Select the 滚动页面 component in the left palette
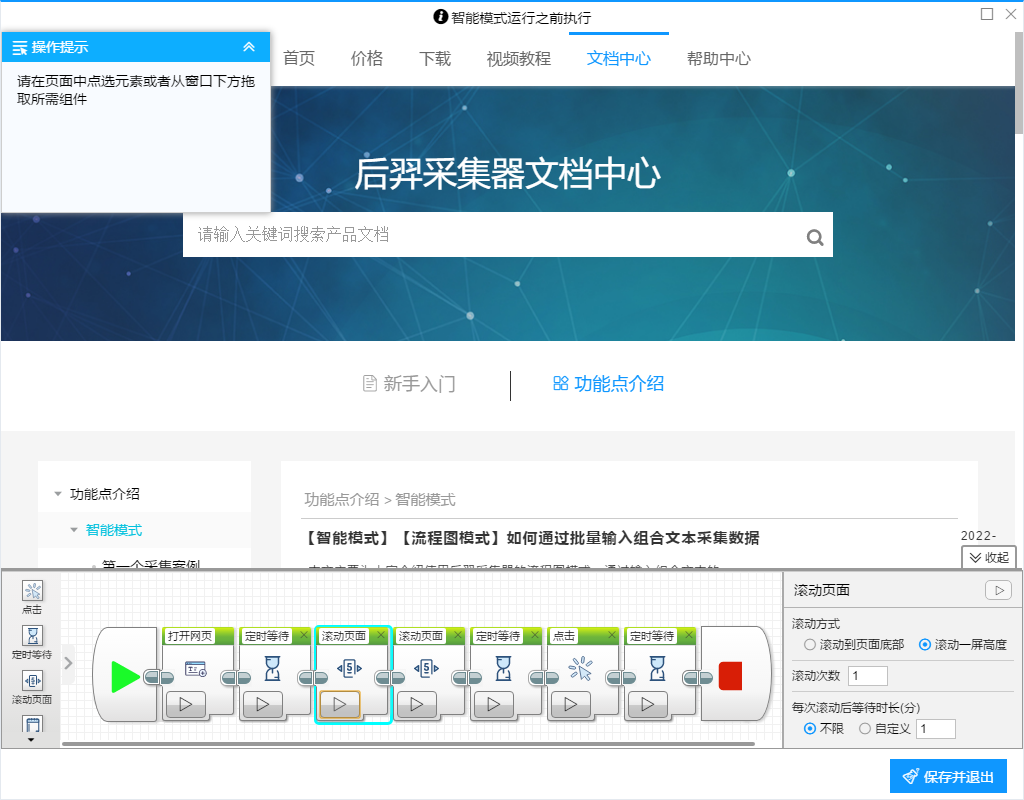The height and width of the screenshot is (800, 1024). [x=32, y=686]
